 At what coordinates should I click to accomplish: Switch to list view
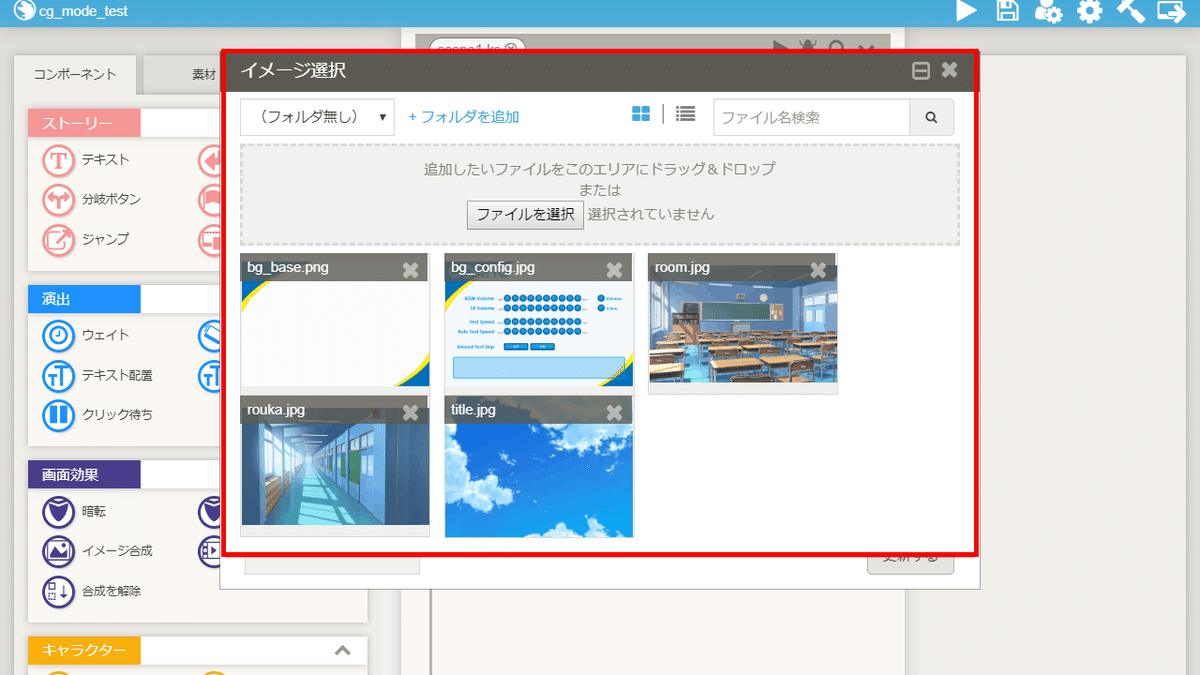click(x=685, y=114)
